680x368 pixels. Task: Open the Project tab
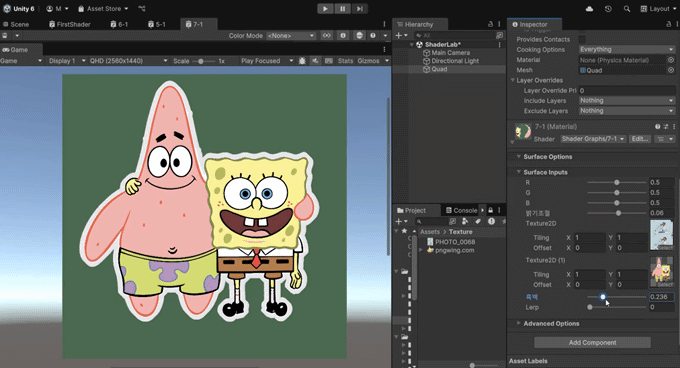pyautogui.click(x=411, y=210)
